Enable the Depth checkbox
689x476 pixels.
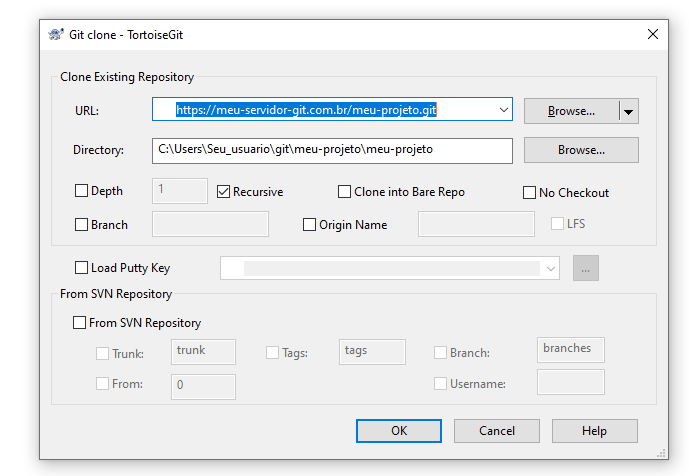coord(81,191)
